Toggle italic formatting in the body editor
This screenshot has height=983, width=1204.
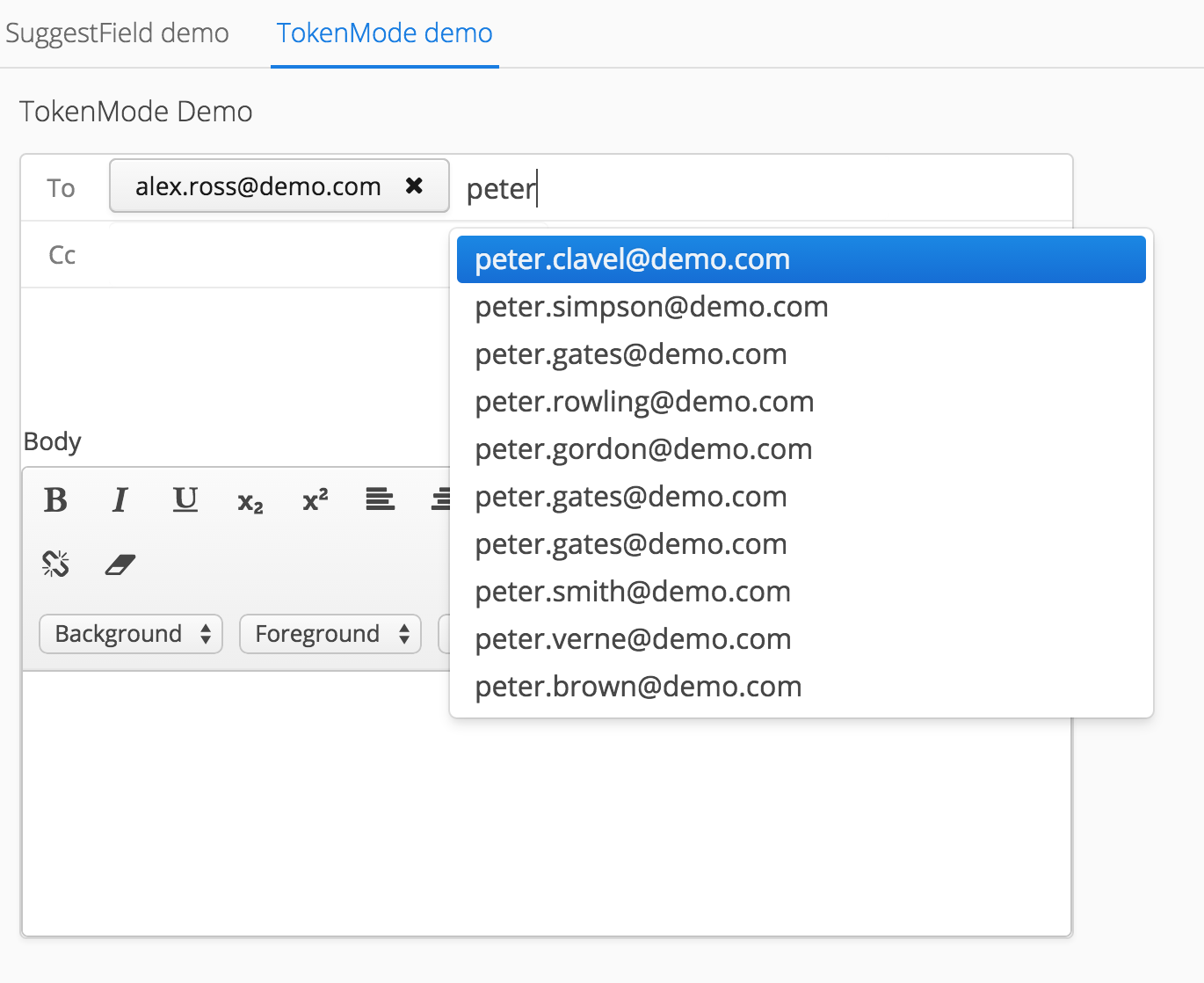[x=120, y=500]
